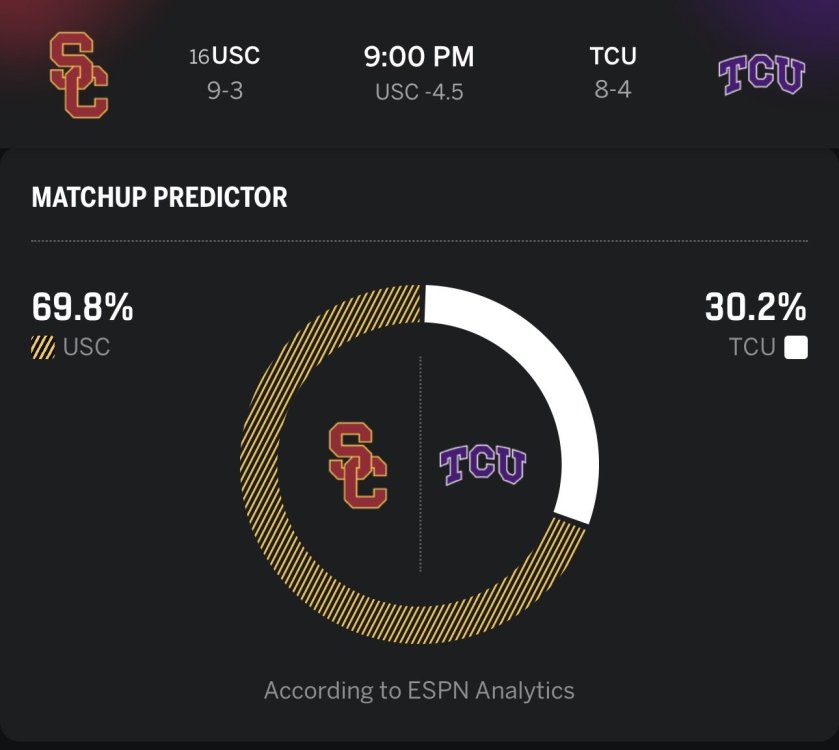Click the striped gold USC legend swatch

(43, 348)
